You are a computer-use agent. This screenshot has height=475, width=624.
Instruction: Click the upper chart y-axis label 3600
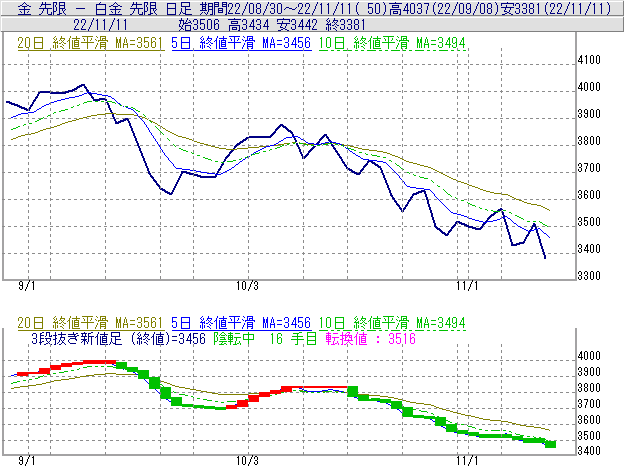coord(589,195)
